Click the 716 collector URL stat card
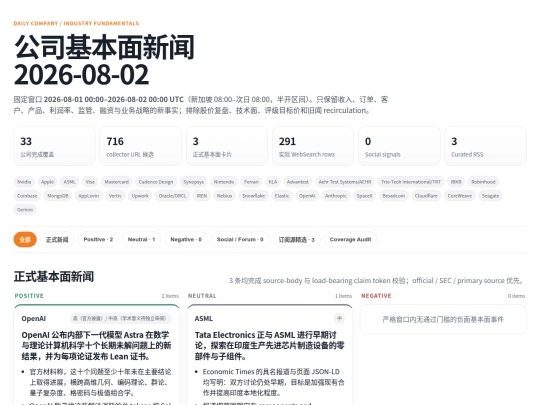 tap(141, 146)
